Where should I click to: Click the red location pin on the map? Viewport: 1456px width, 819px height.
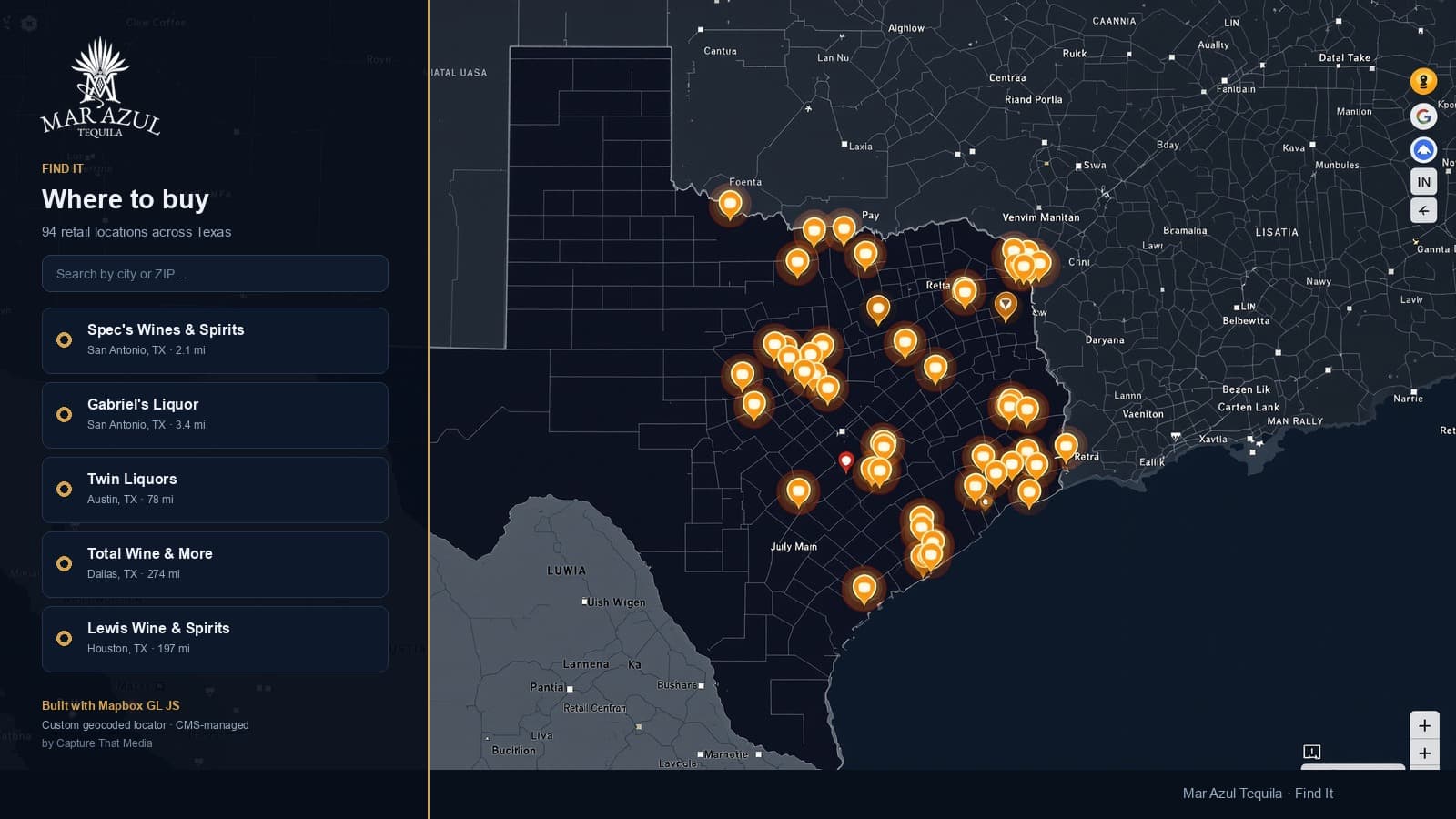tap(845, 462)
